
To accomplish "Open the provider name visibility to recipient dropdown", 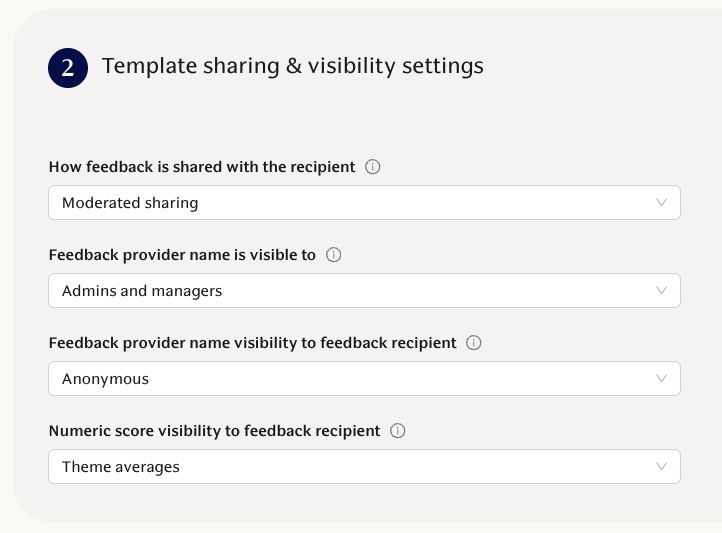I will pyautogui.click(x=364, y=379).
